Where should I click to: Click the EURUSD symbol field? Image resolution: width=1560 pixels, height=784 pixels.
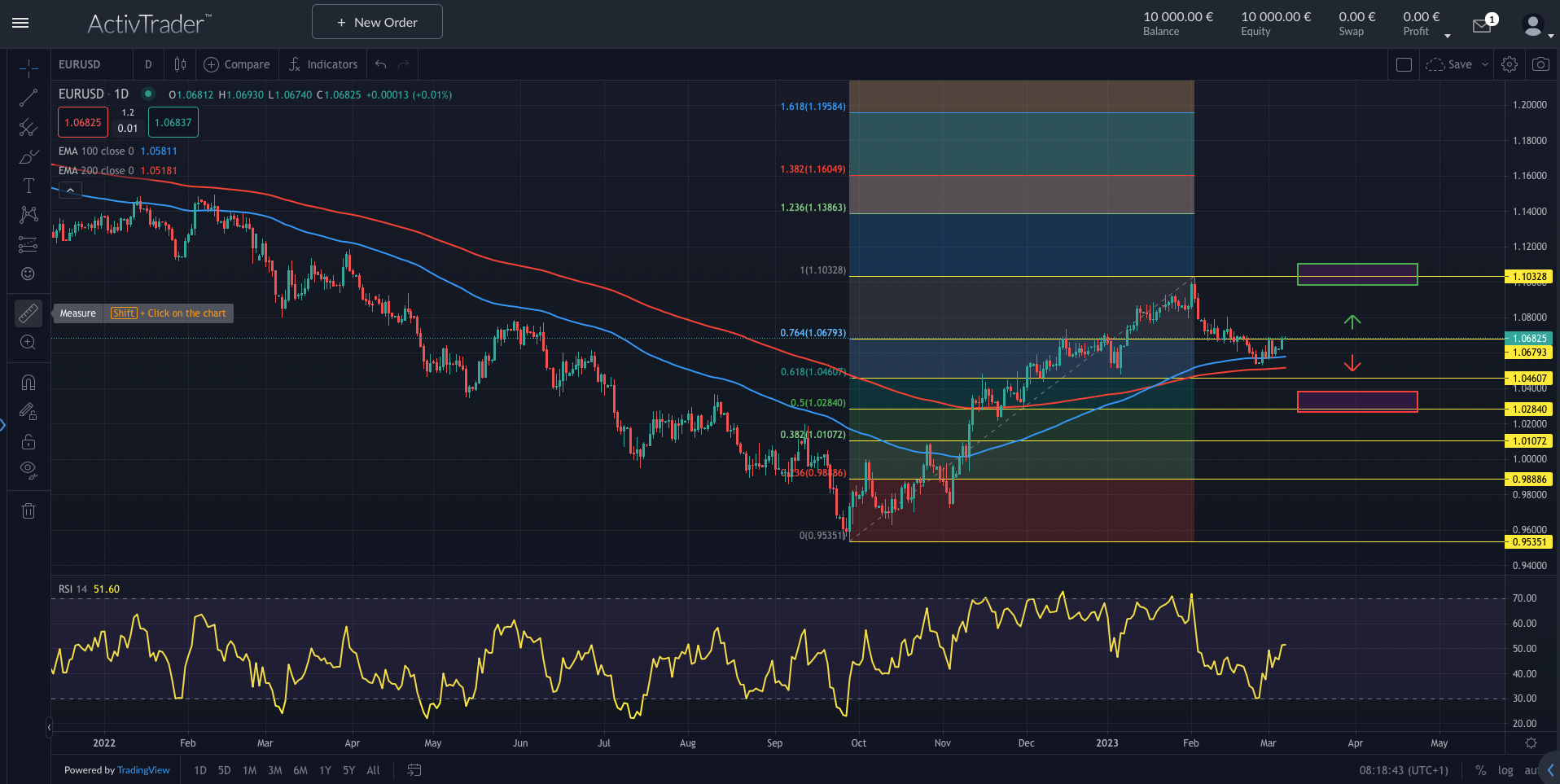(x=79, y=64)
